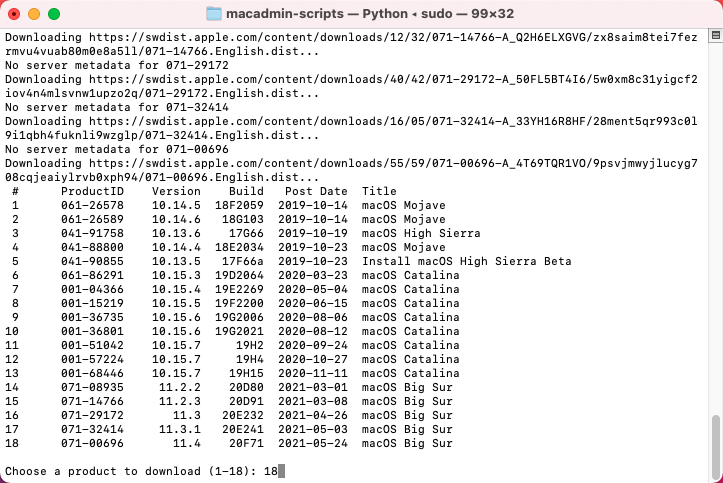Click build number 19H2

(249, 345)
